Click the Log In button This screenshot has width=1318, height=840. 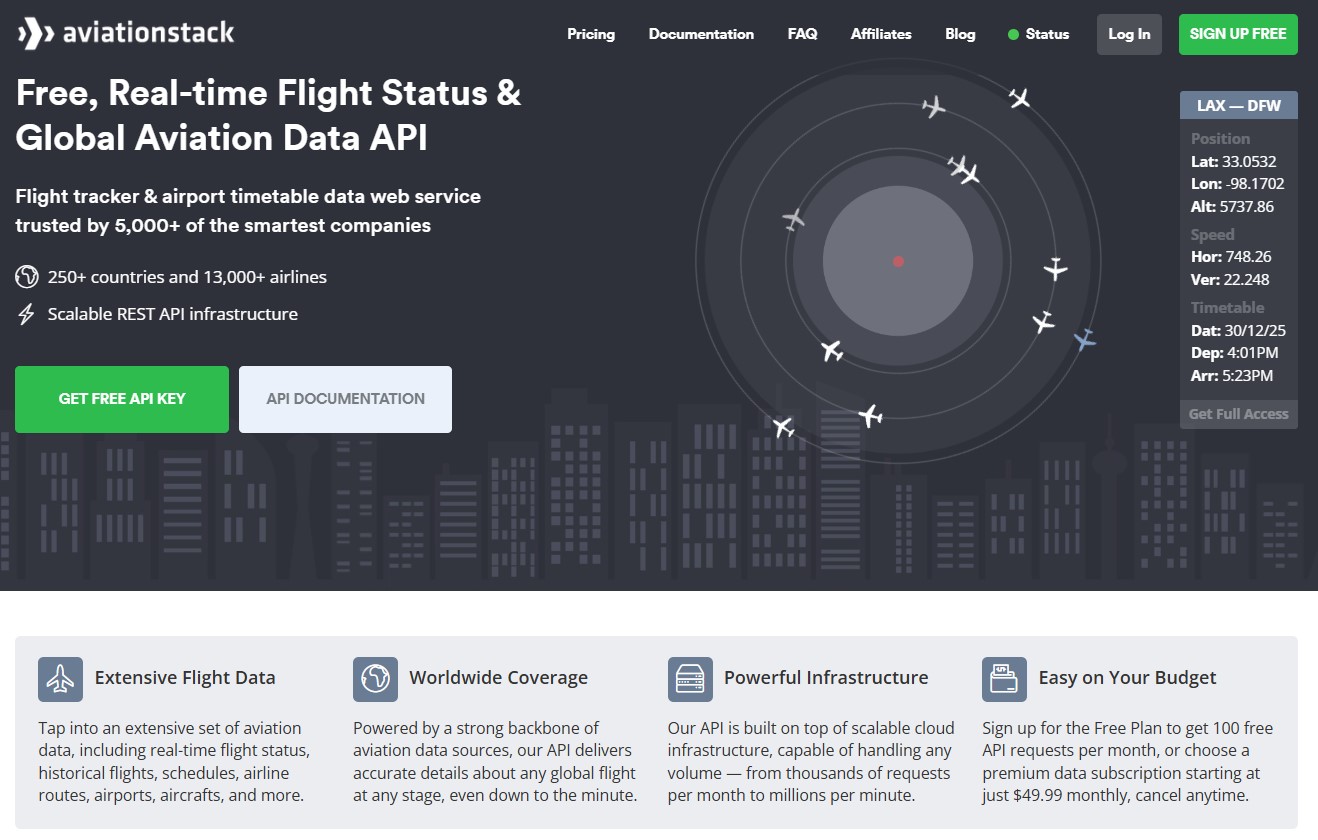(x=1129, y=33)
